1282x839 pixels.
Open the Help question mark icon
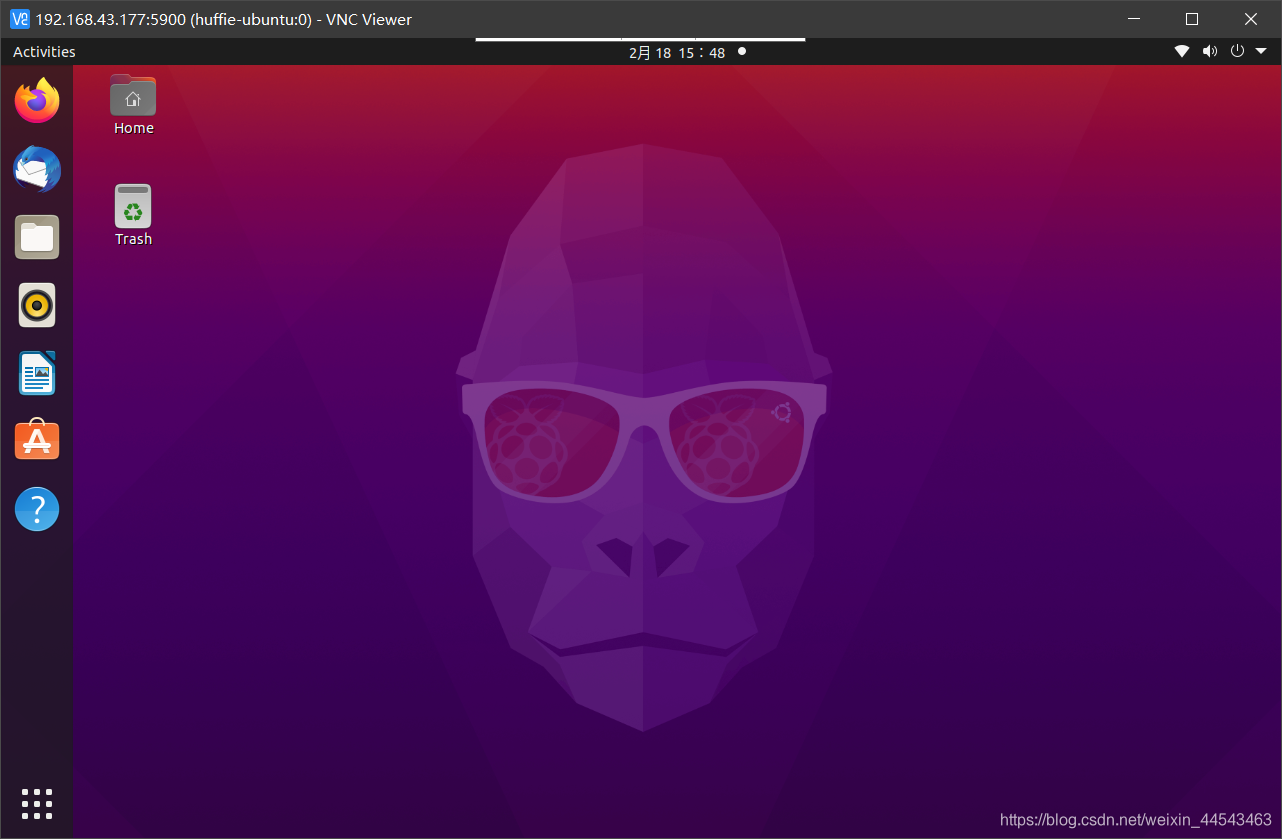pos(37,509)
